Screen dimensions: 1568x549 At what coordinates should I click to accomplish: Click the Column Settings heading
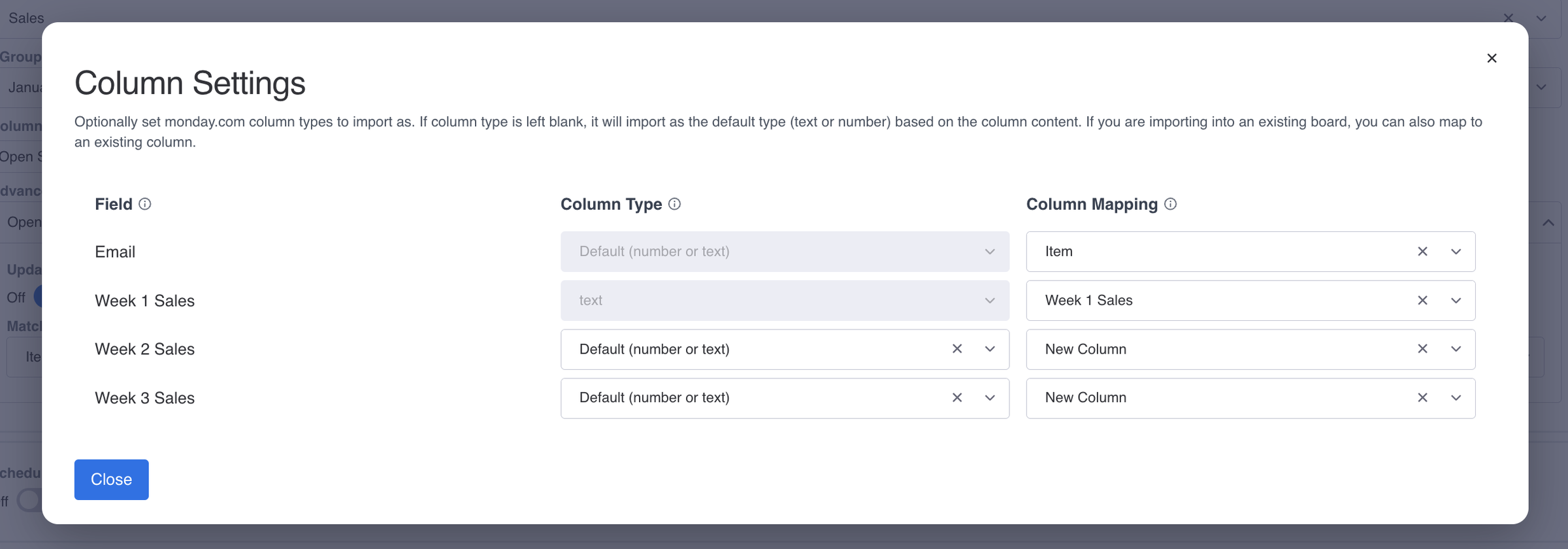[190, 83]
